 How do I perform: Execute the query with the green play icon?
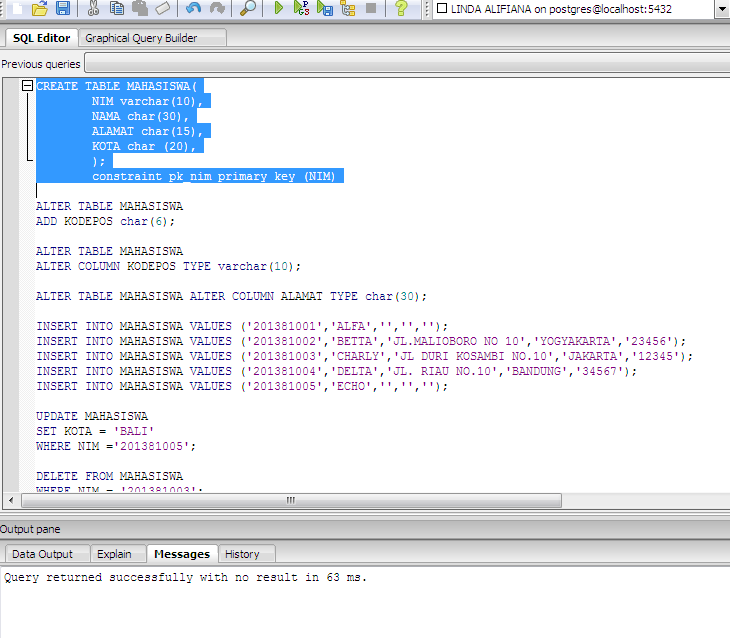click(278, 8)
